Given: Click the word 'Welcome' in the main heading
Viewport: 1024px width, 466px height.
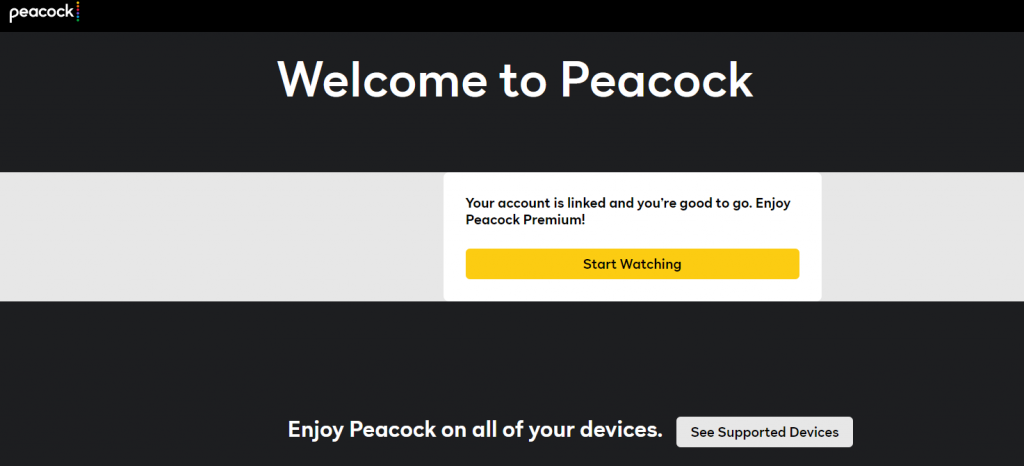Looking at the screenshot, I should point(383,80).
